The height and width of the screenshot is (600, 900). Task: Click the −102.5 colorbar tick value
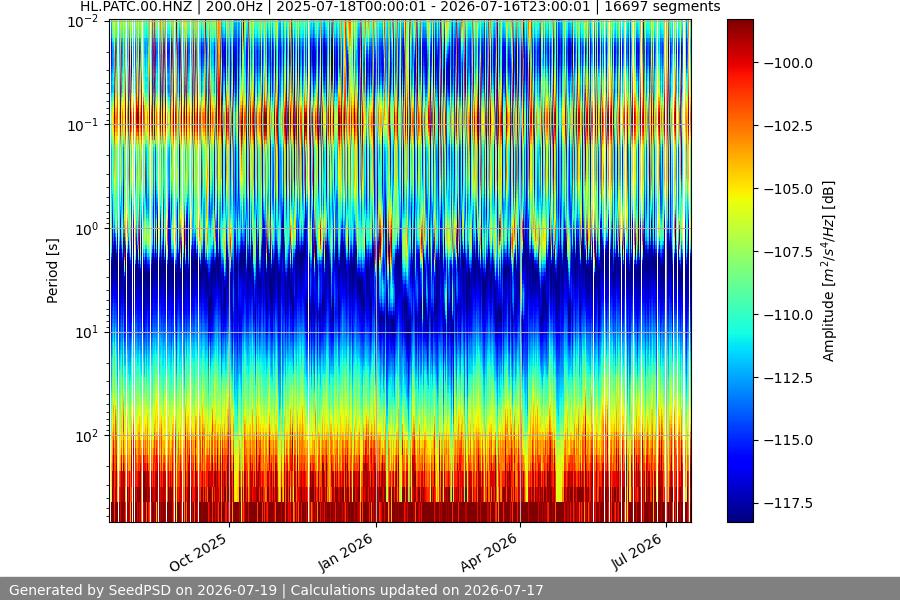click(789, 126)
